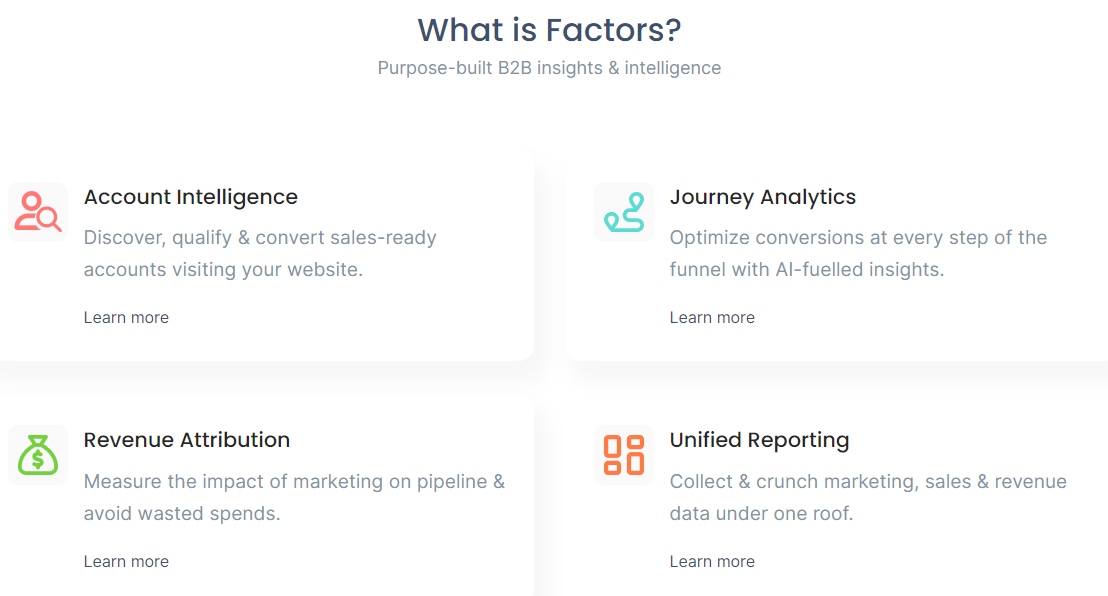Image resolution: width=1108 pixels, height=596 pixels.
Task: Open Learn more under Journey Analytics
Action: coord(712,317)
